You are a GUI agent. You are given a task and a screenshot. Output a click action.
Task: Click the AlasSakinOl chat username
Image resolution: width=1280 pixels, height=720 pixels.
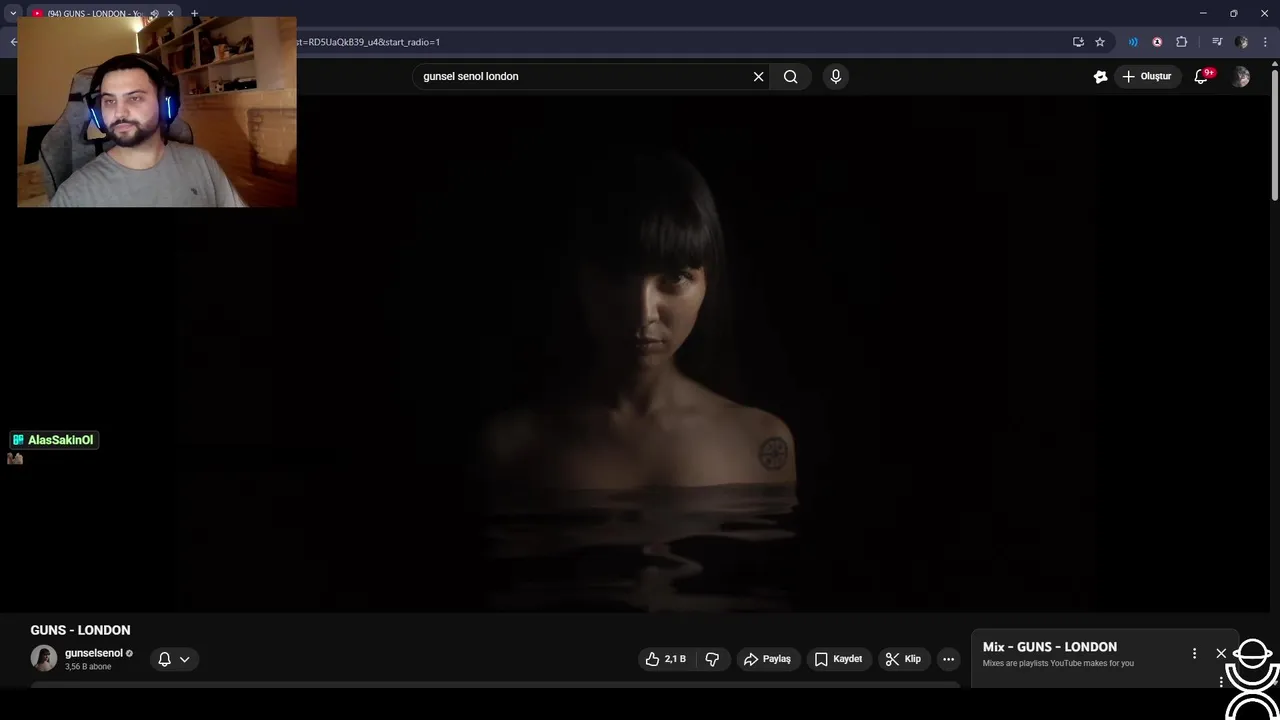[x=60, y=440]
